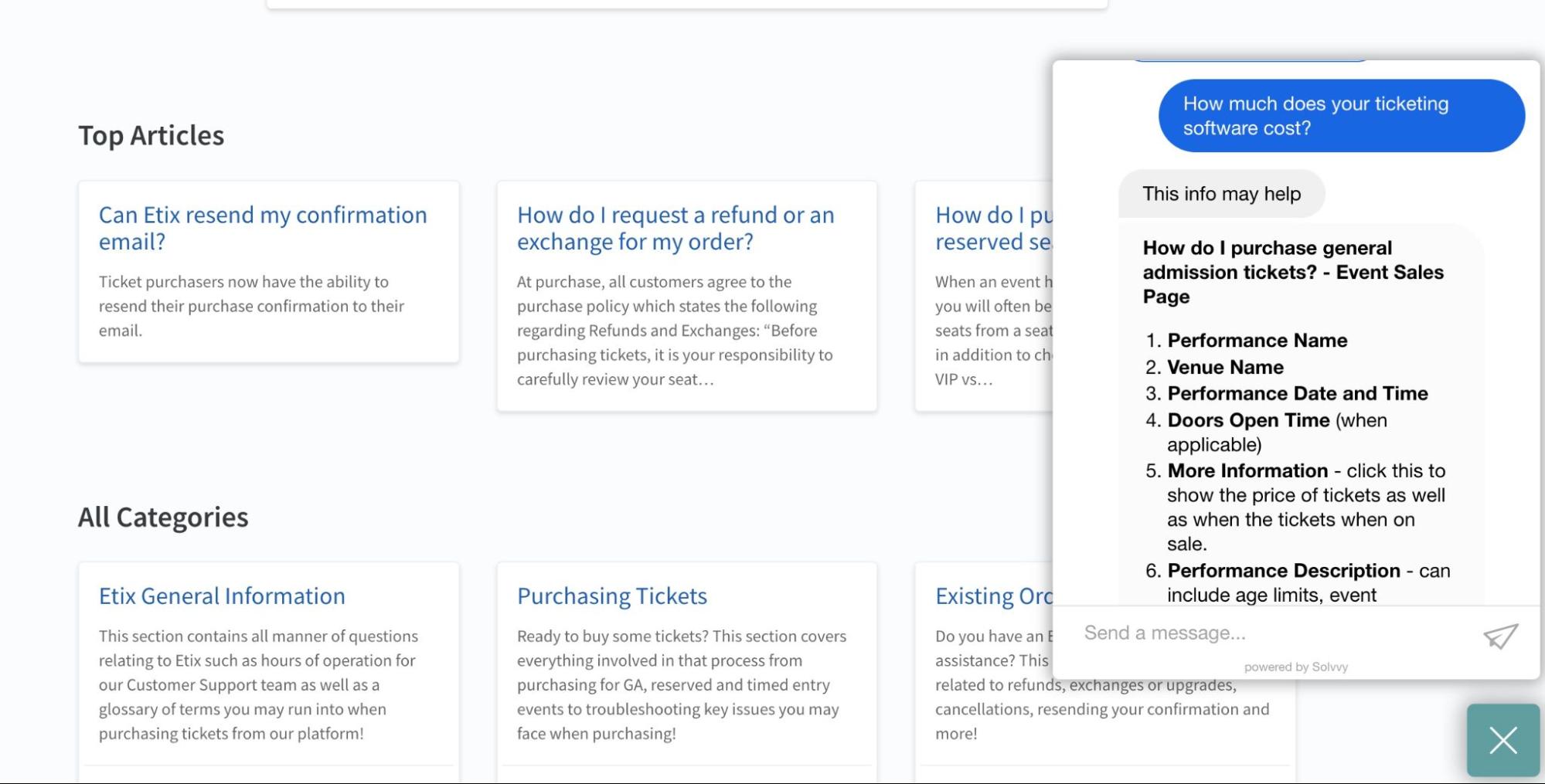Click the Performance Name list item
Image resolution: width=1545 pixels, height=784 pixels.
pyautogui.click(x=1257, y=340)
